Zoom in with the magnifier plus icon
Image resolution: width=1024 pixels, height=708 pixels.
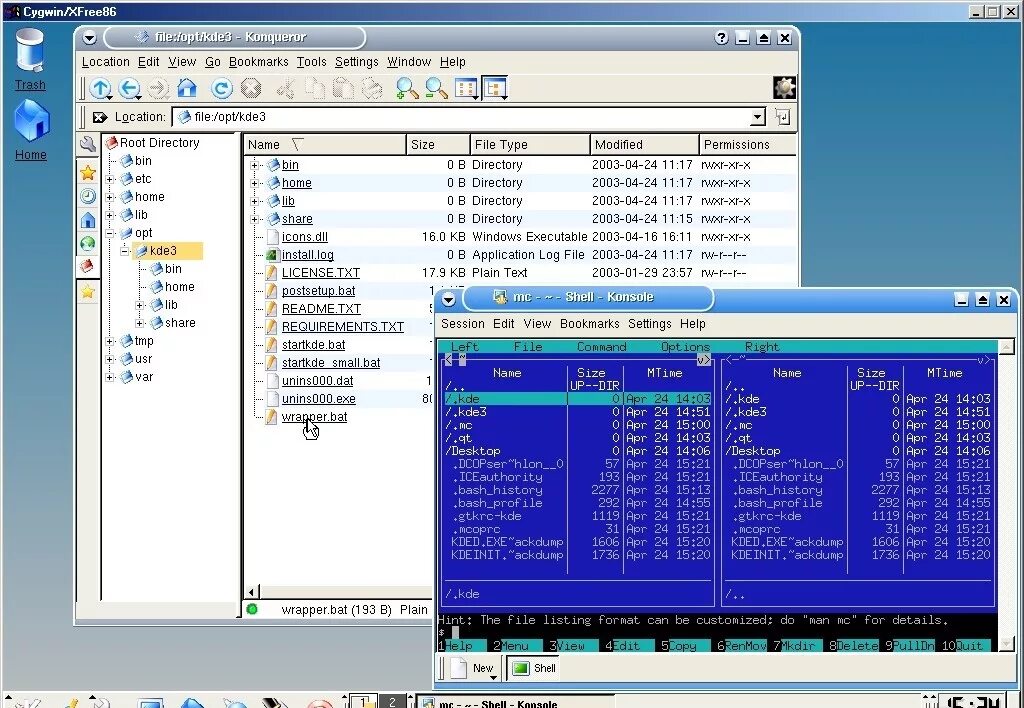[x=408, y=88]
